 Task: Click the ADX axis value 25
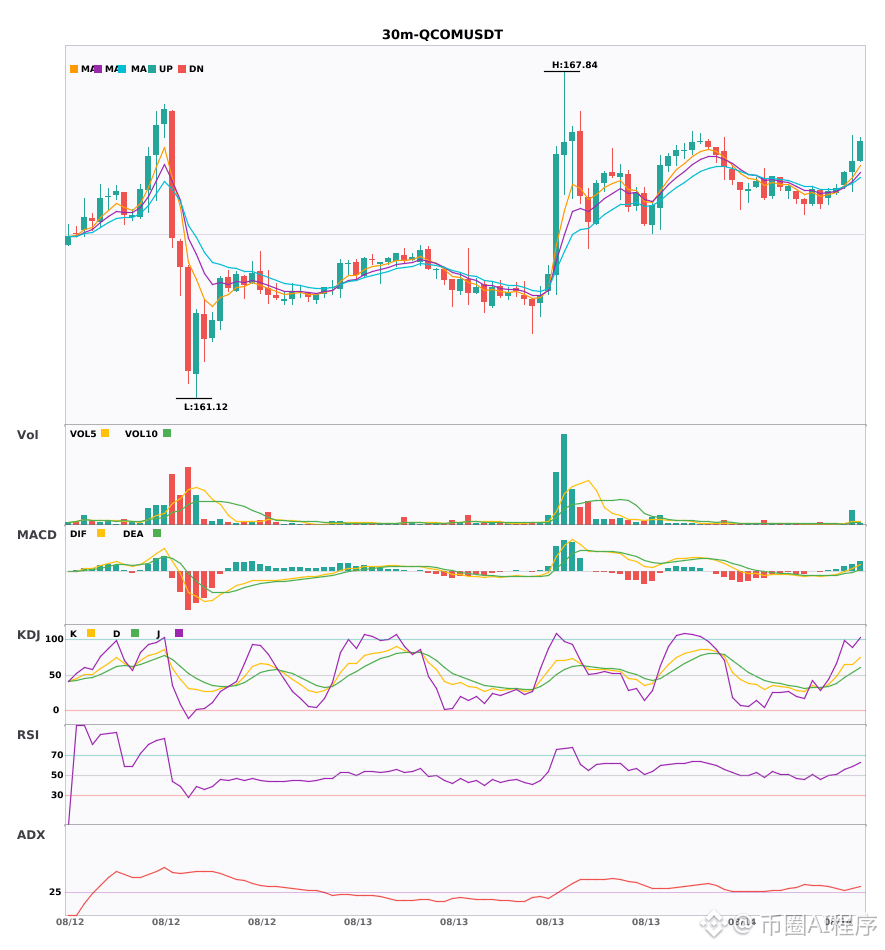click(55, 892)
